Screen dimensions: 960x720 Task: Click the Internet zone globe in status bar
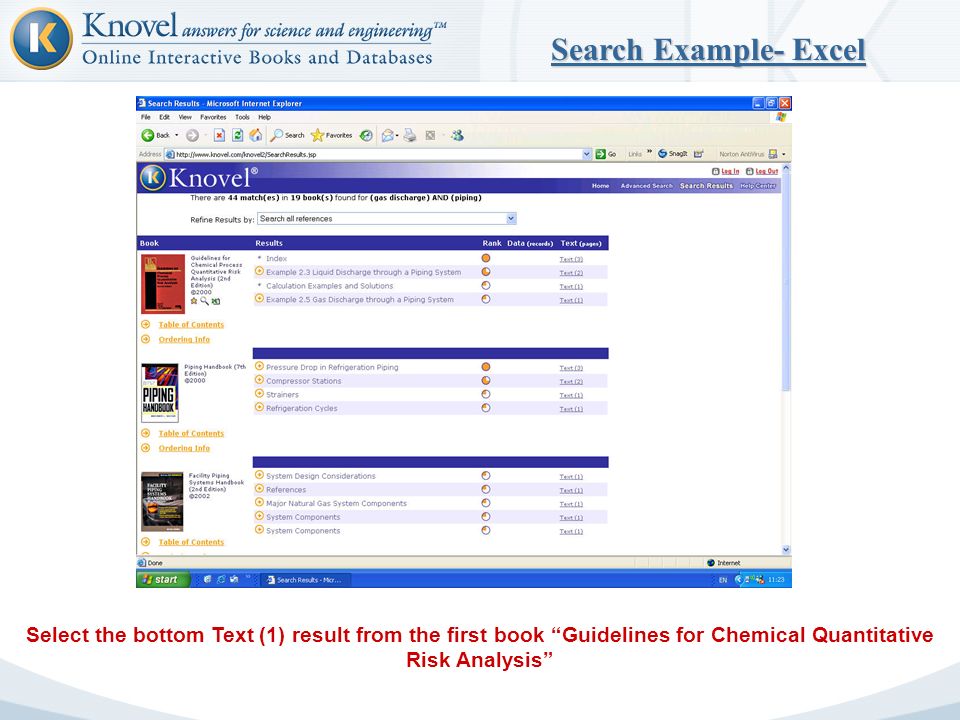[x=711, y=563]
